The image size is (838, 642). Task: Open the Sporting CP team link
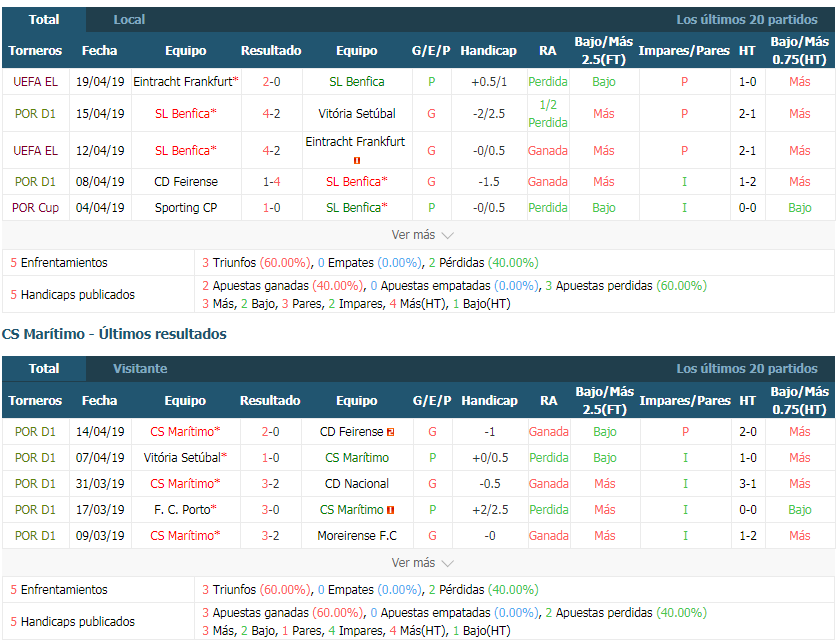click(186, 208)
